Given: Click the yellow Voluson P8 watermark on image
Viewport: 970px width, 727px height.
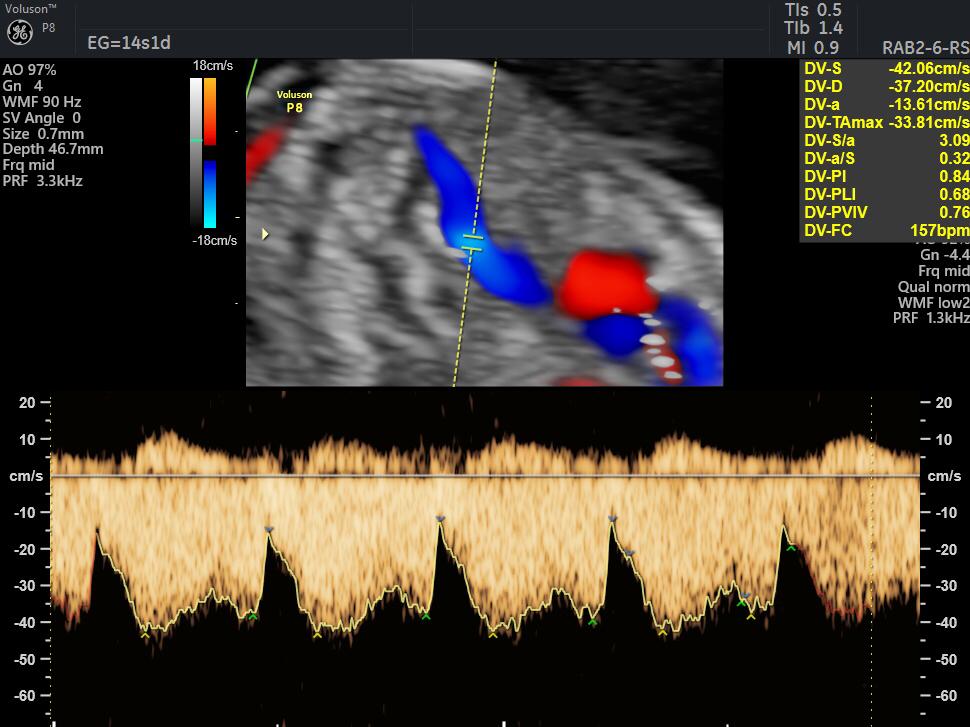Looking at the screenshot, I should coord(294,101).
